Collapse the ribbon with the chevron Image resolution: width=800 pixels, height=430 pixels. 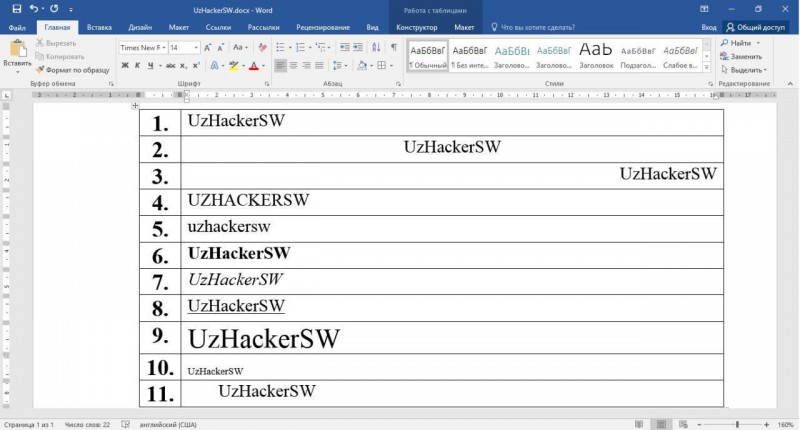(790, 83)
